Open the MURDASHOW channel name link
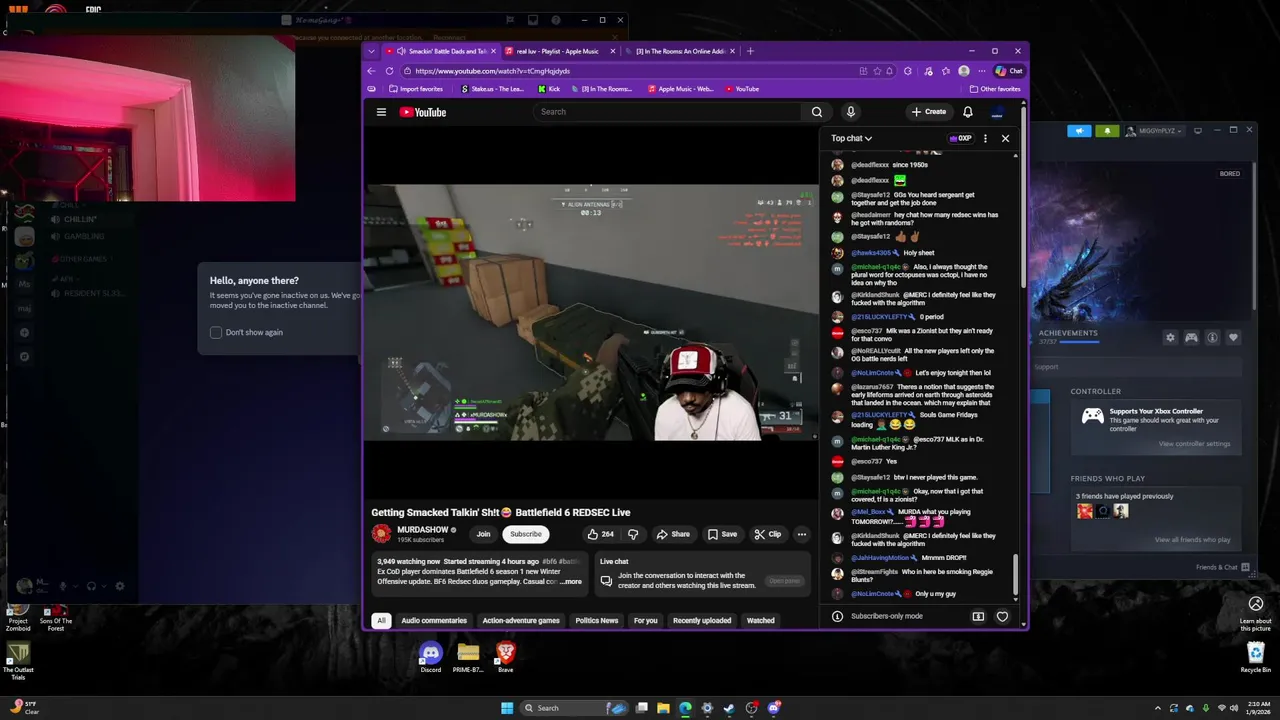 (423, 530)
